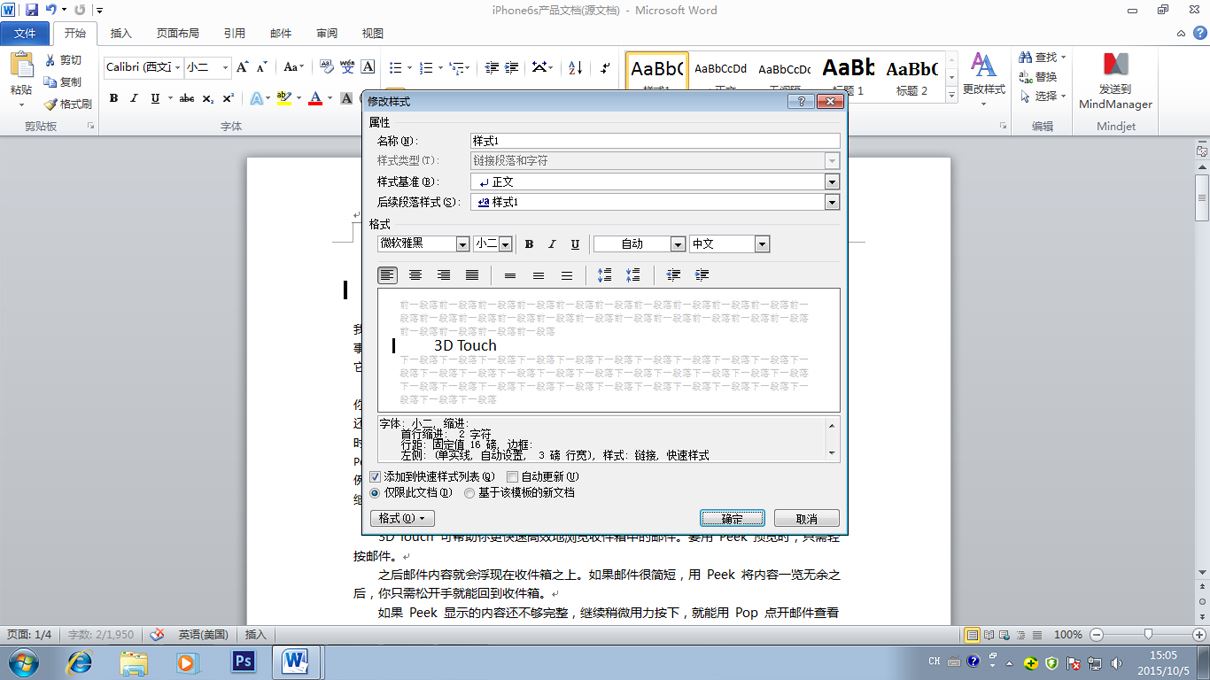Open the language 中文 dropdown
Image resolution: width=1210 pixels, height=680 pixels.
click(762, 244)
